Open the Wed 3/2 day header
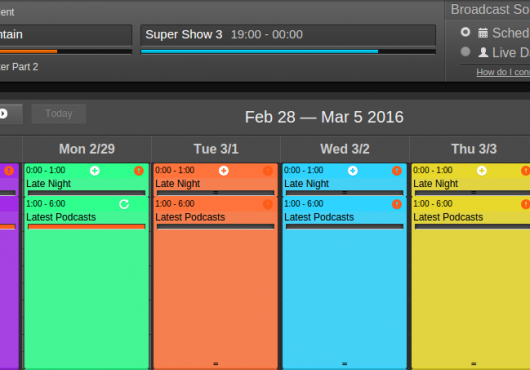 (345, 149)
